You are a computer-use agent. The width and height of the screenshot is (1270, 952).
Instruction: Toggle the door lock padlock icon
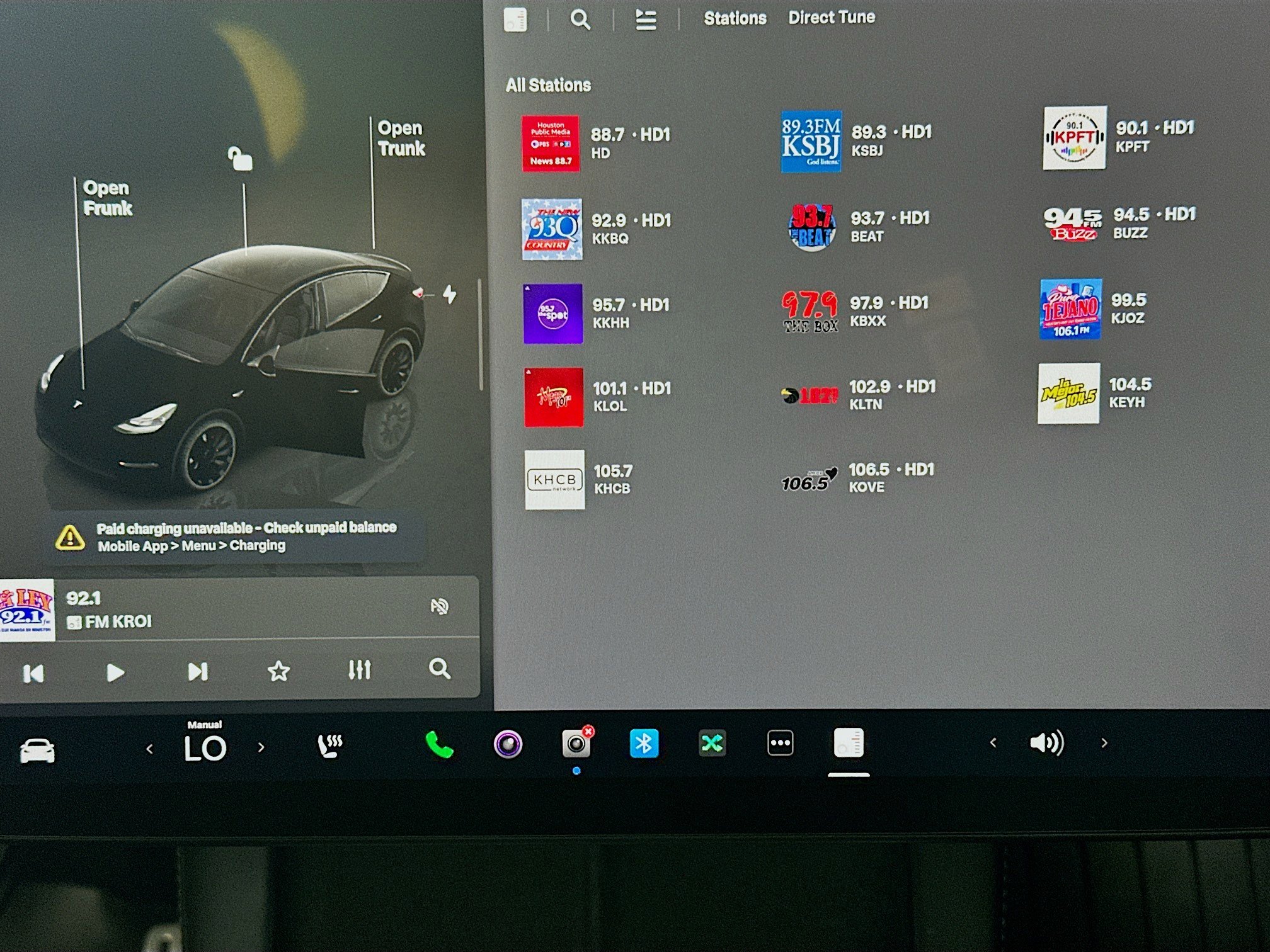[239, 159]
